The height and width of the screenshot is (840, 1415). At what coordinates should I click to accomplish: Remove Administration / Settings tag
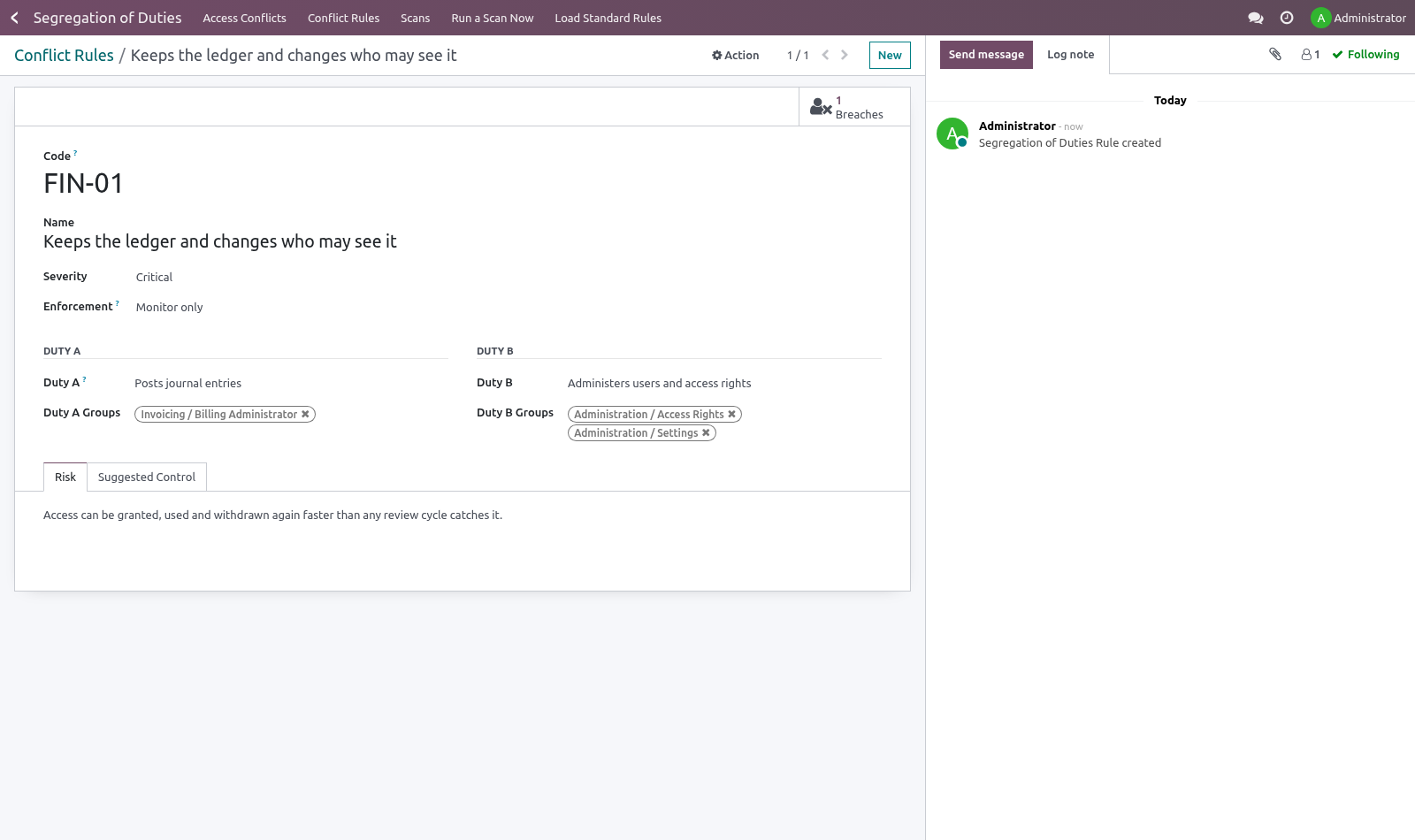[x=706, y=433]
